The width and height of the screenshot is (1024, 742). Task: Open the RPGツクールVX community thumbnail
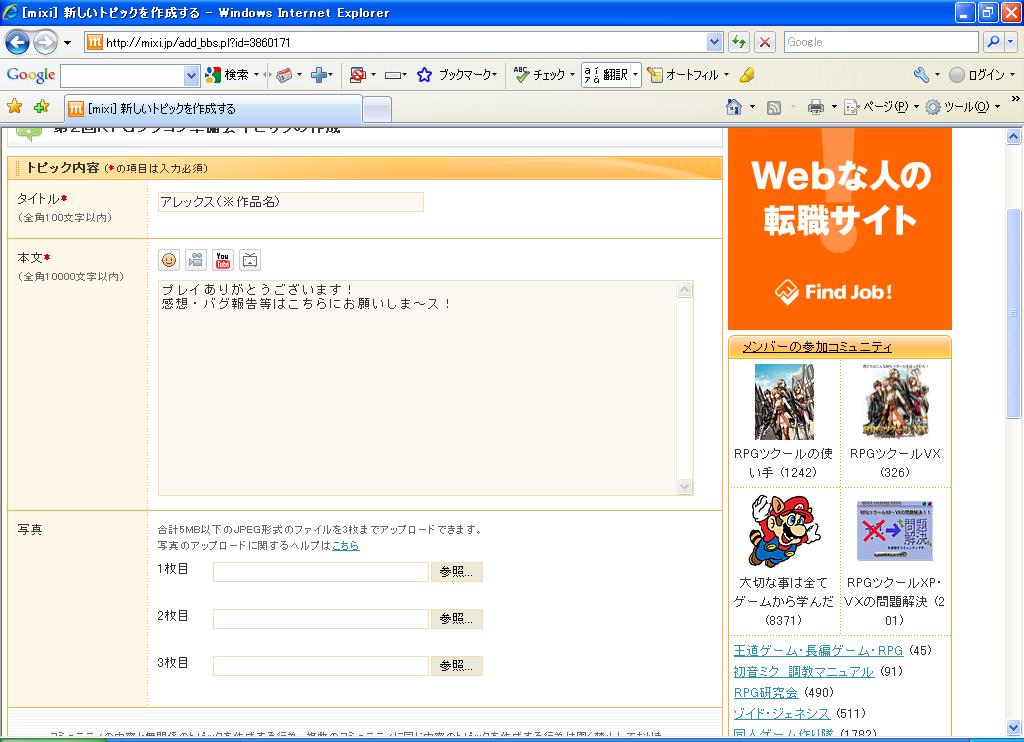tap(894, 402)
